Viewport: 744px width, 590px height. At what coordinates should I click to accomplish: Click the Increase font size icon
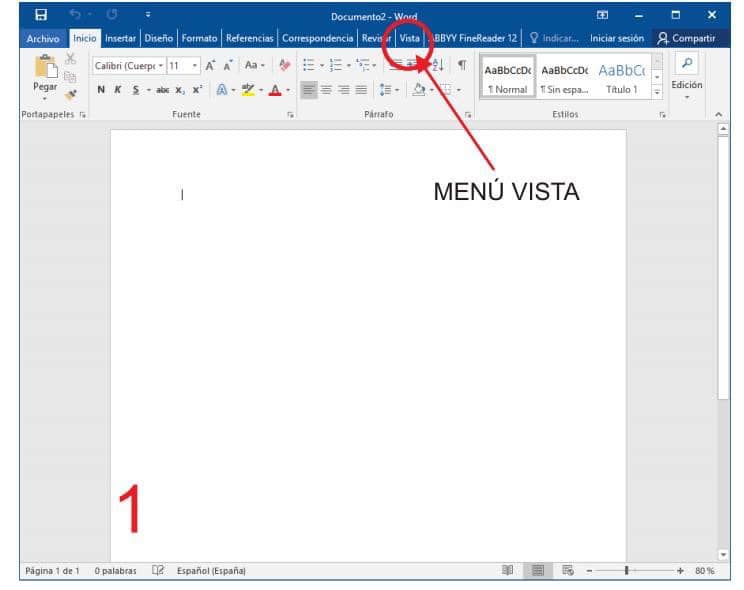pos(210,66)
